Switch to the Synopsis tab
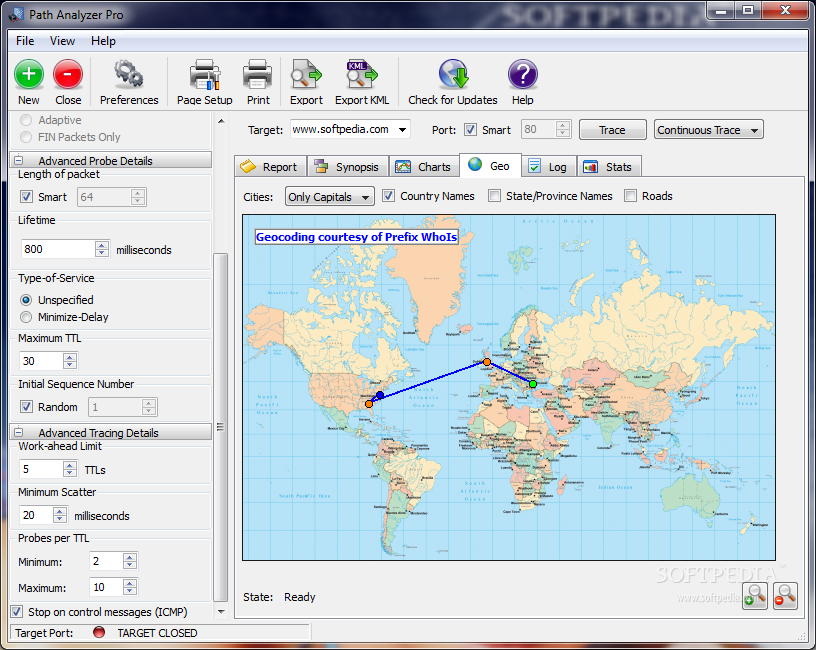Viewport: 816px width, 650px height. pyautogui.click(x=348, y=167)
